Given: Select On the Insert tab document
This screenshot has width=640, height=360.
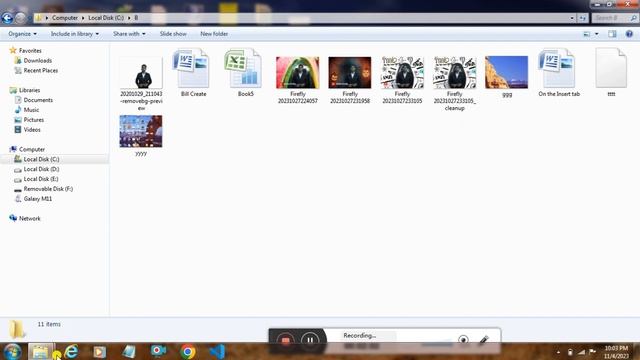Looking at the screenshot, I should [x=559, y=73].
